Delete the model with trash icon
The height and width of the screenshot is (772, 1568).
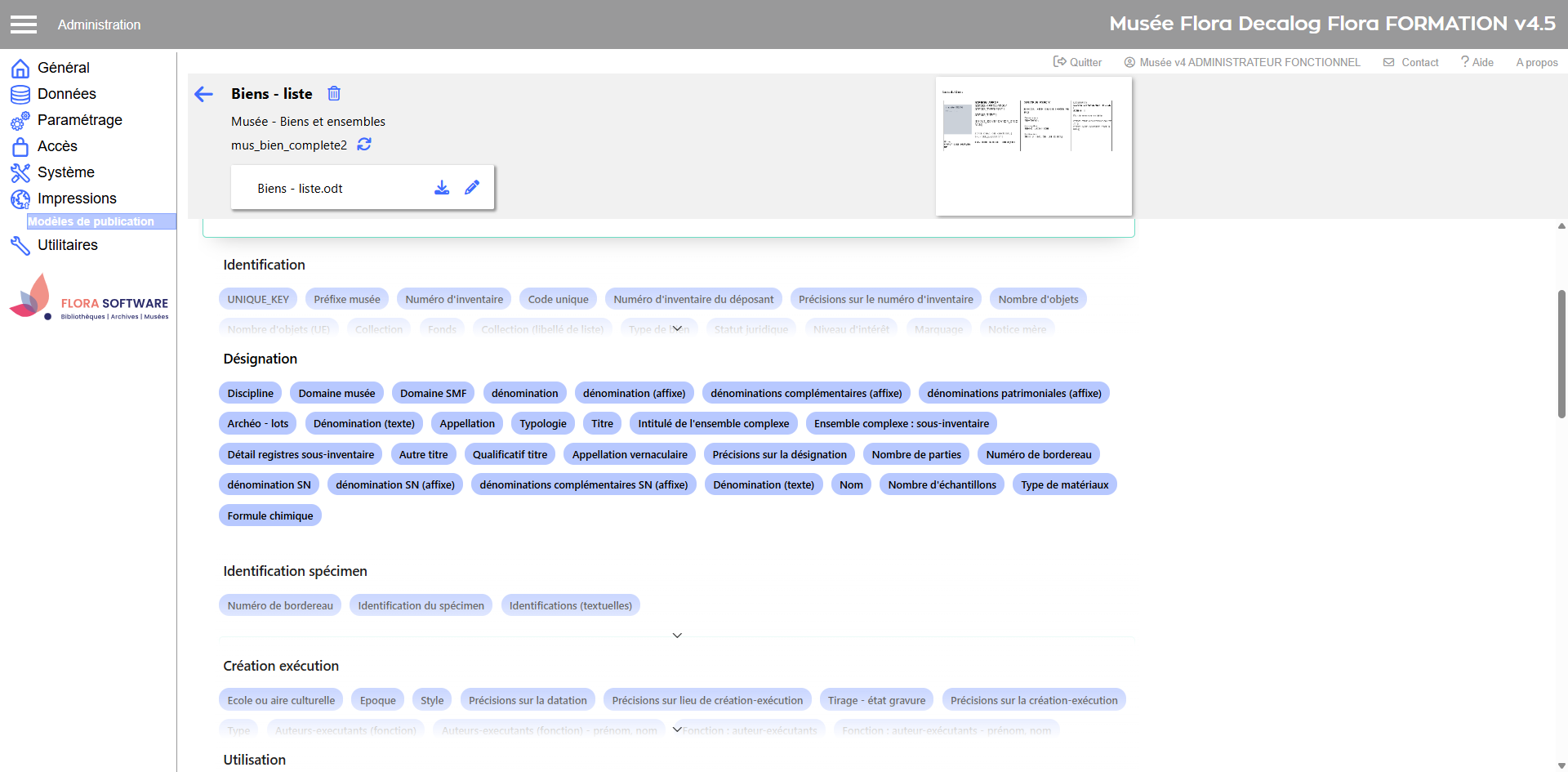[x=334, y=94]
